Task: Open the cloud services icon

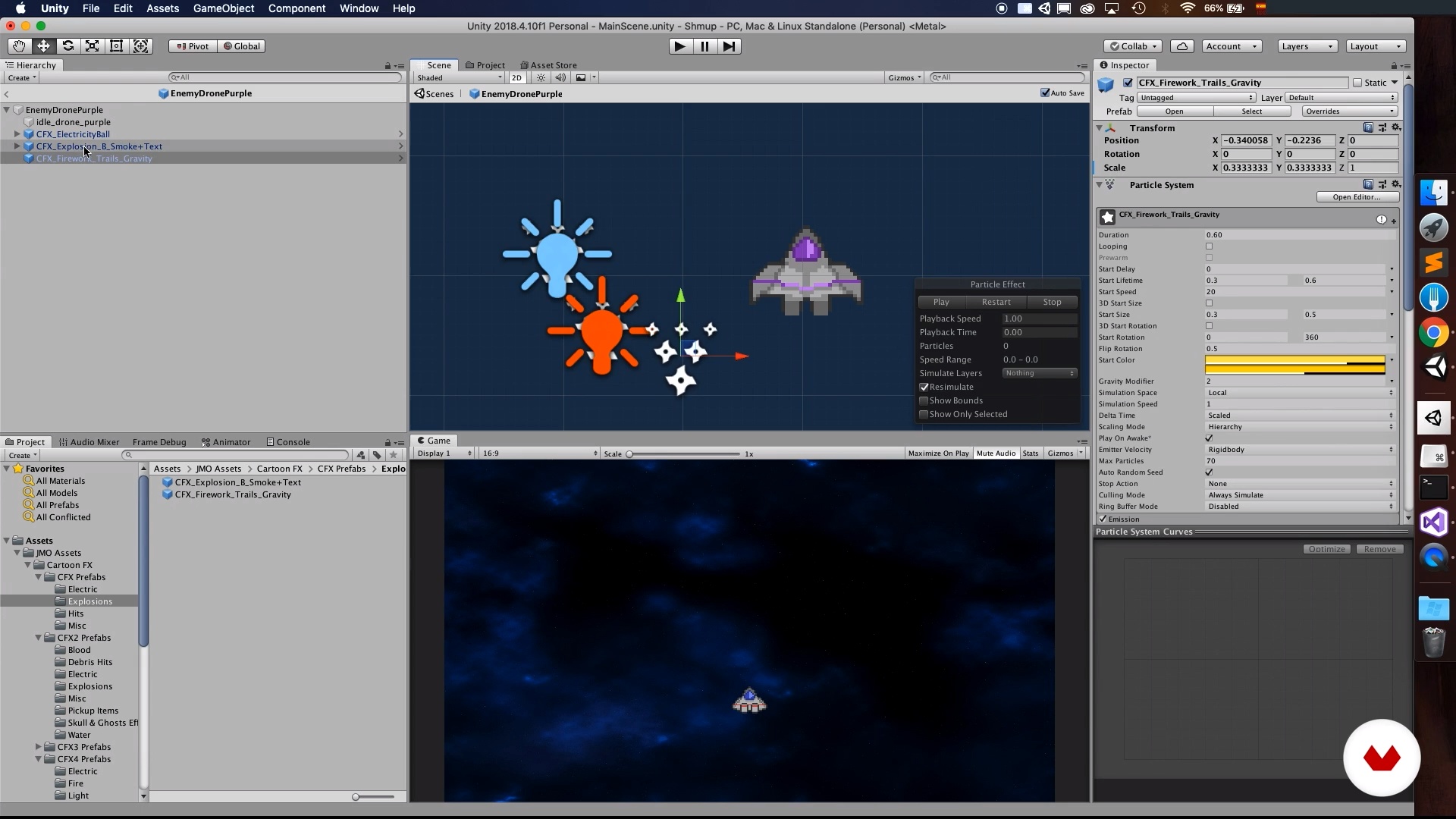Action: pyautogui.click(x=1181, y=46)
